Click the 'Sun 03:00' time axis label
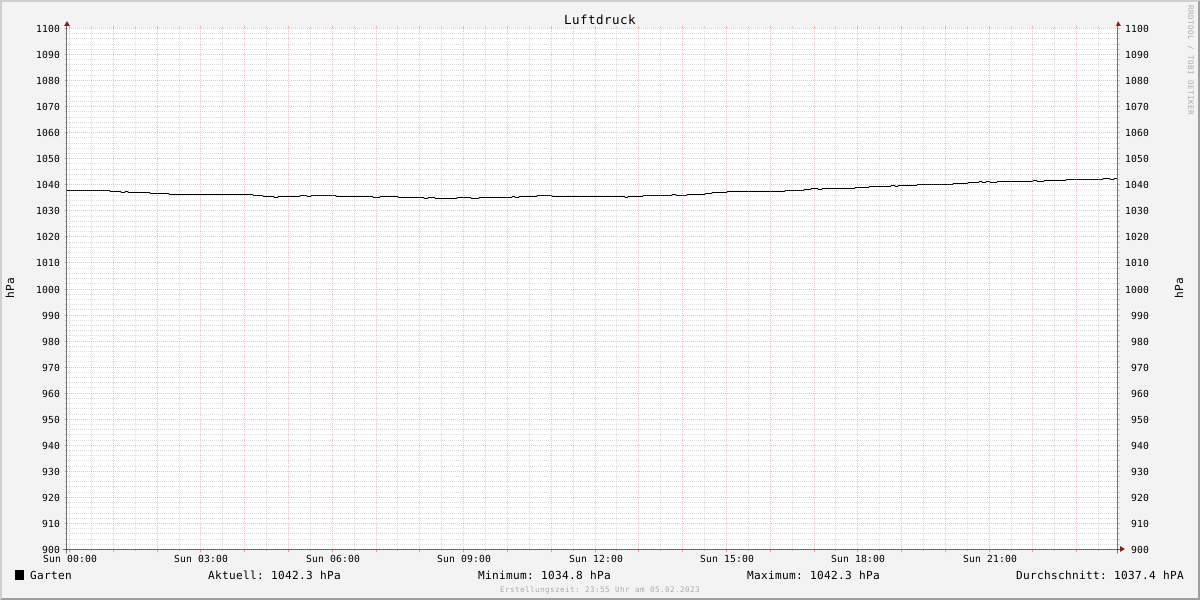This screenshot has height=600, width=1200. click(x=201, y=559)
